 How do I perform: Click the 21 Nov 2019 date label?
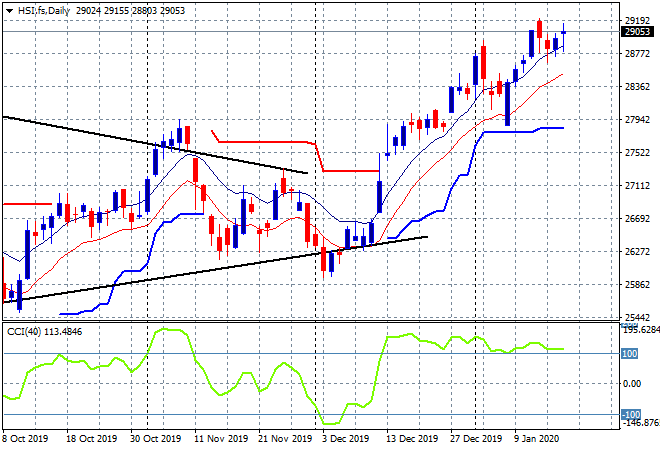tap(285, 439)
